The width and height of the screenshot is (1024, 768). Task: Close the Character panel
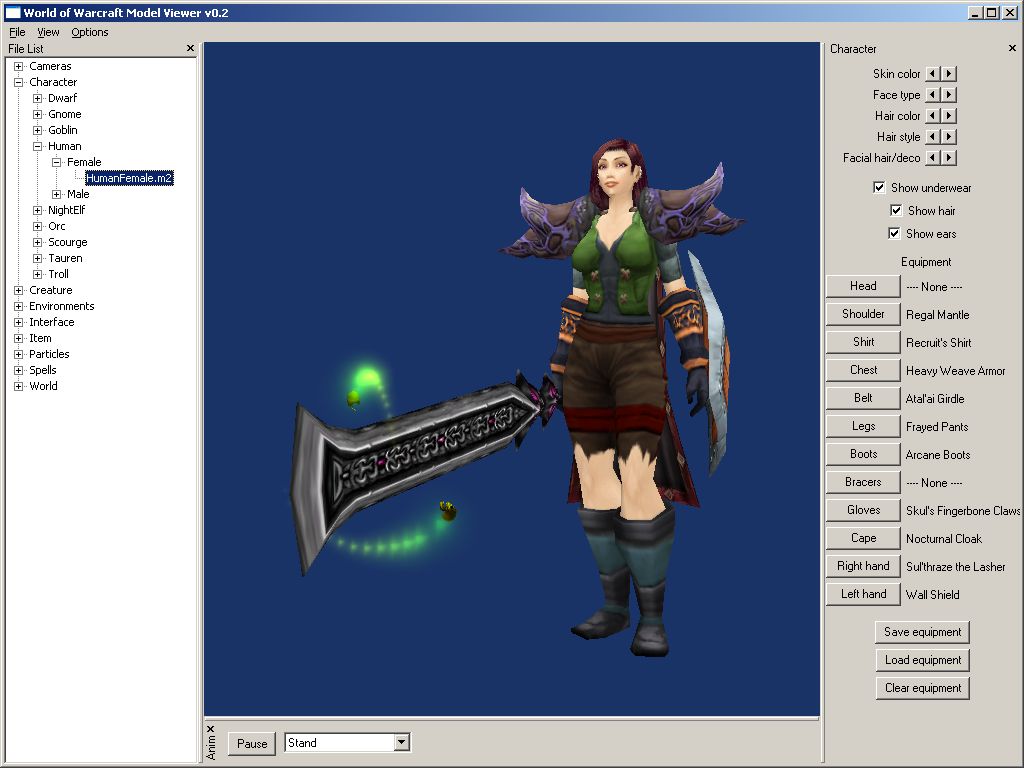pyautogui.click(x=1012, y=48)
